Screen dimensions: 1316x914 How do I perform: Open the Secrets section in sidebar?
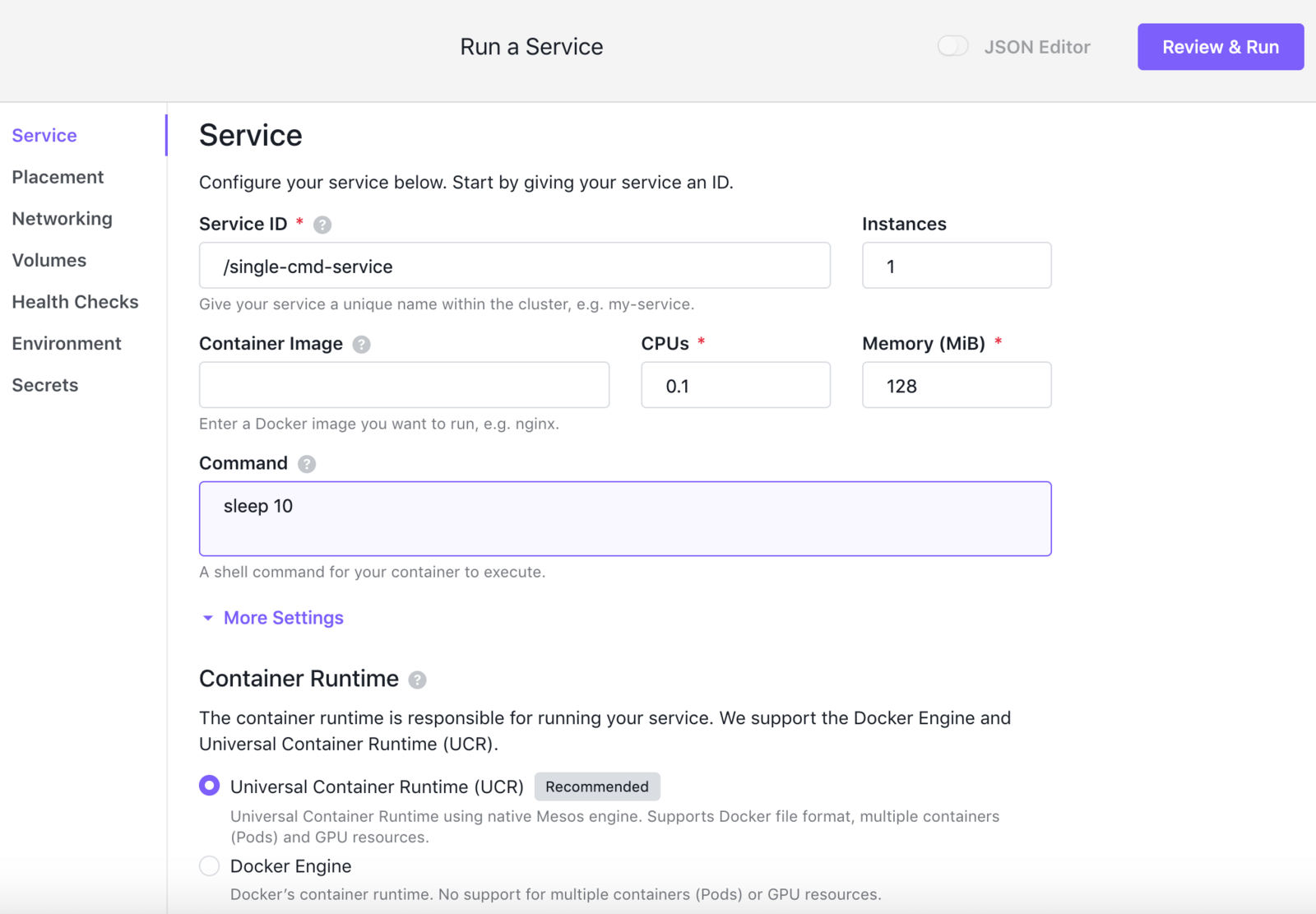click(x=45, y=385)
